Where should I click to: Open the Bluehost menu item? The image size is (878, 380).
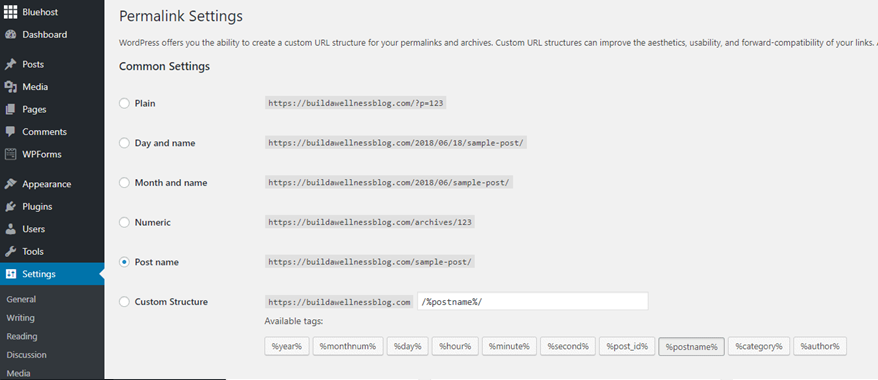[x=40, y=12]
